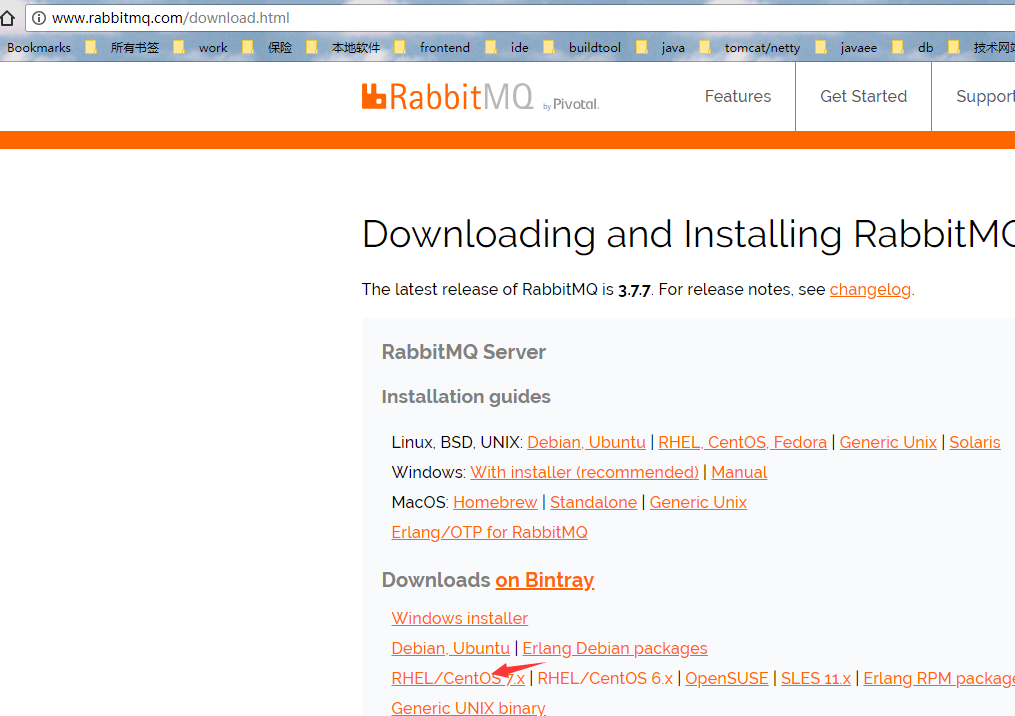Open the SLES 11.x download link

(x=816, y=678)
